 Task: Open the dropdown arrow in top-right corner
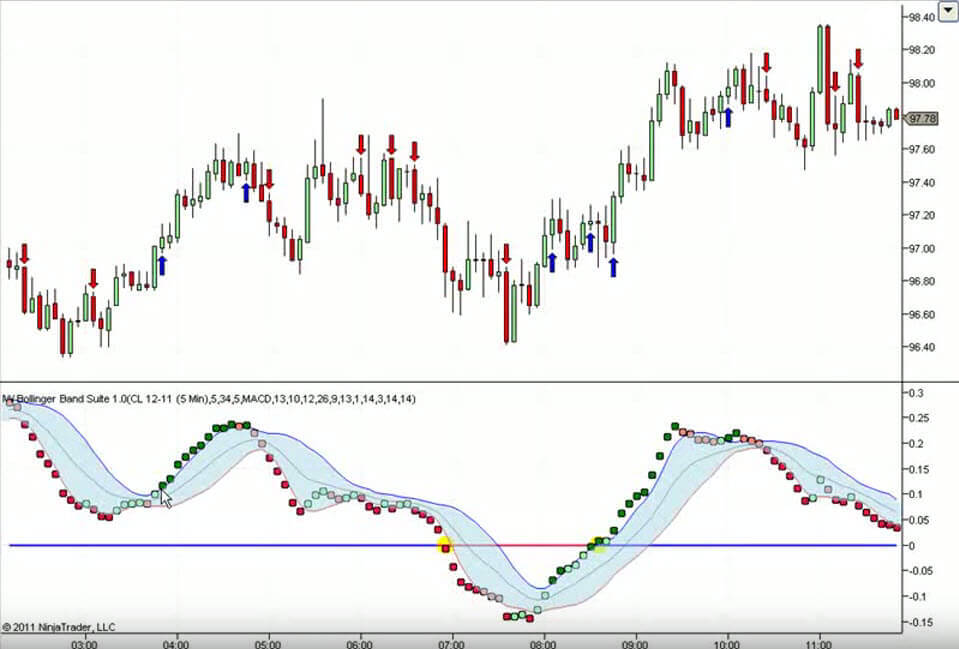coord(947,12)
